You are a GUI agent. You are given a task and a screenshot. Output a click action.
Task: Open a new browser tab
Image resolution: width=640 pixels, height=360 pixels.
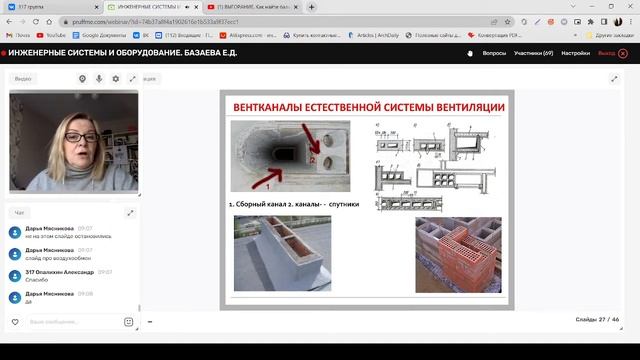click(x=311, y=7)
